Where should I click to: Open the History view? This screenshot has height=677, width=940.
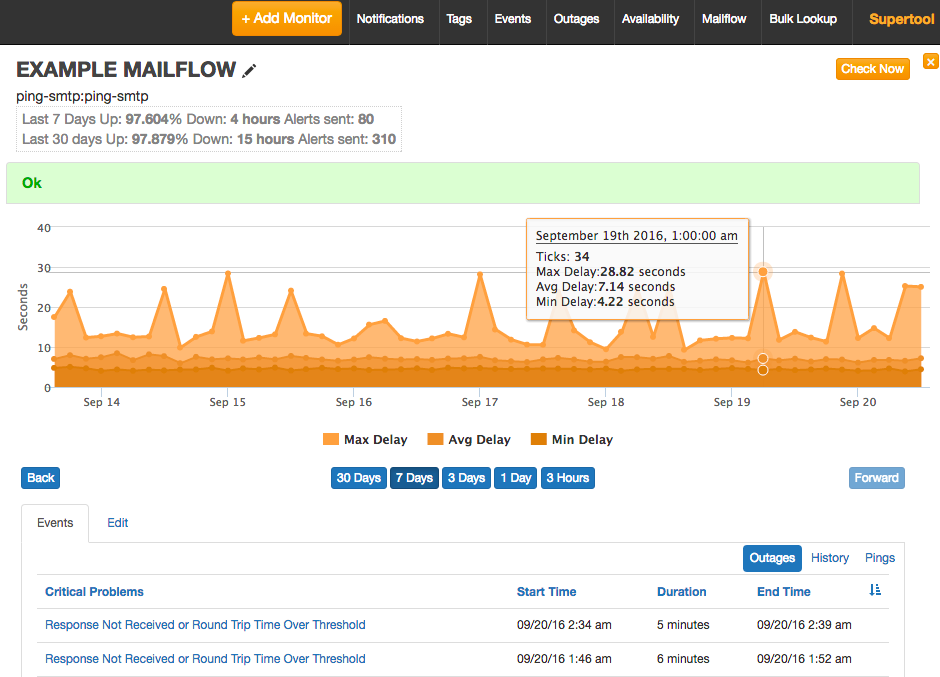coord(830,558)
